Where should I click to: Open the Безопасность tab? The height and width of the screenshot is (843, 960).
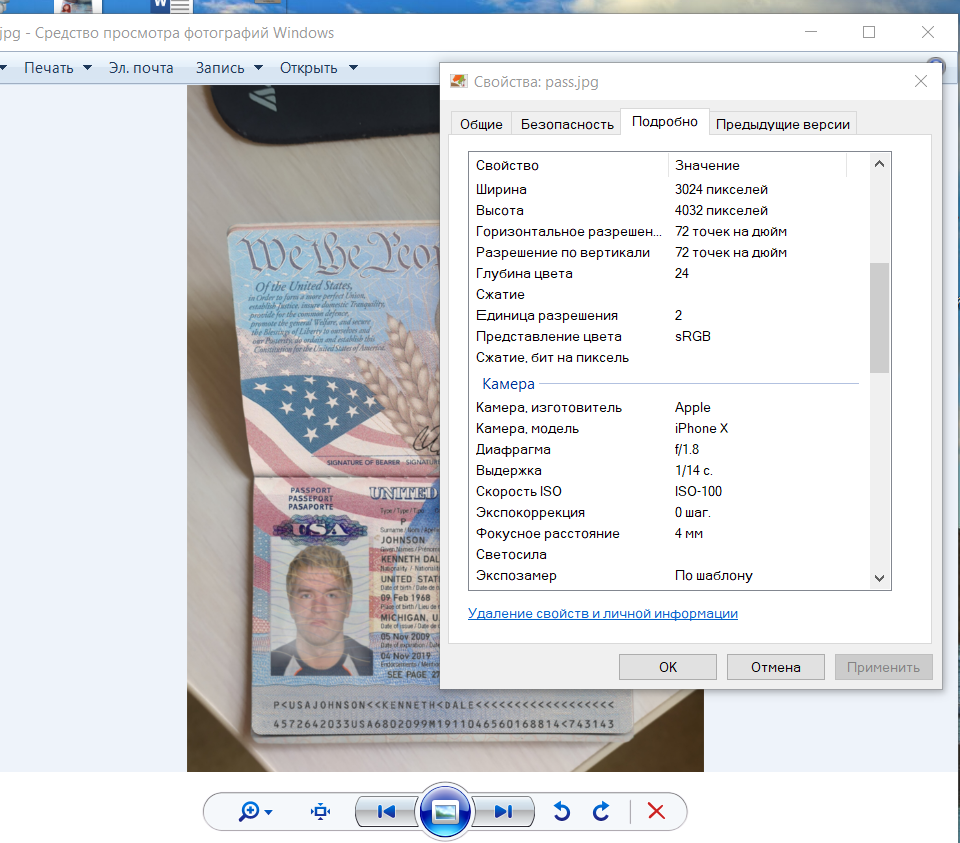[x=567, y=124]
